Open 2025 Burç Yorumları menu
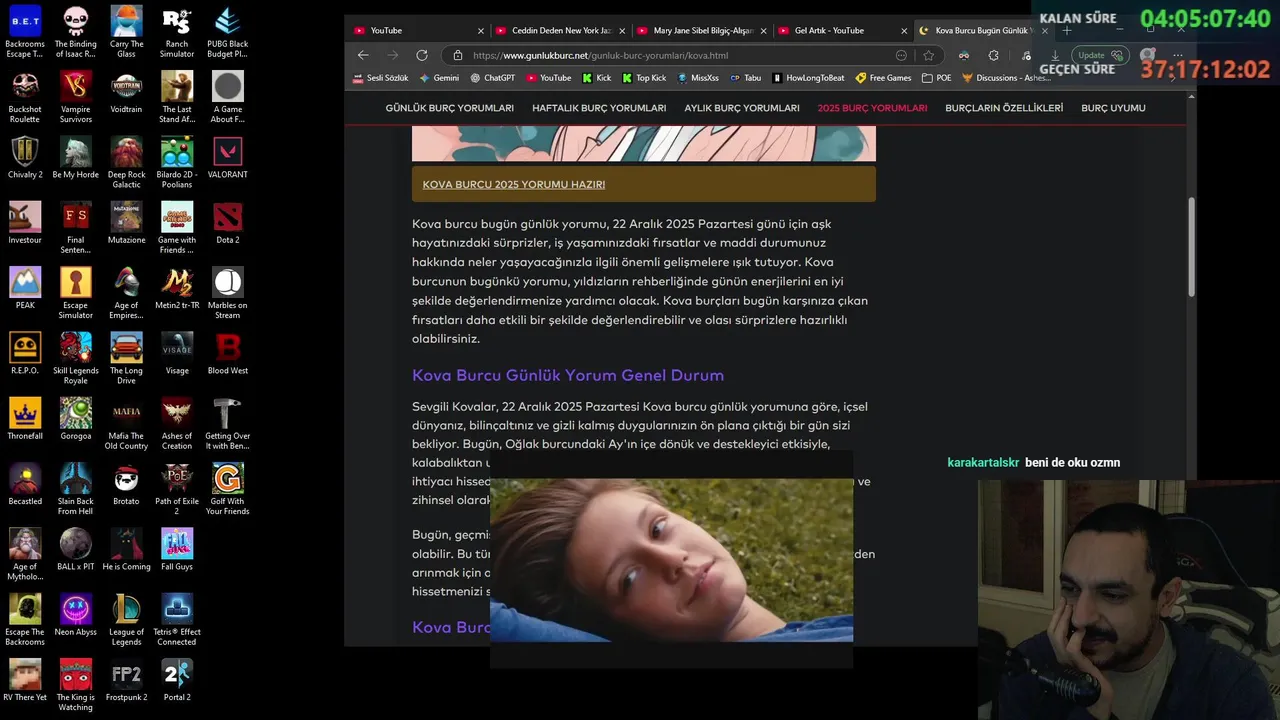This screenshot has width=1280, height=720. pos(872,108)
